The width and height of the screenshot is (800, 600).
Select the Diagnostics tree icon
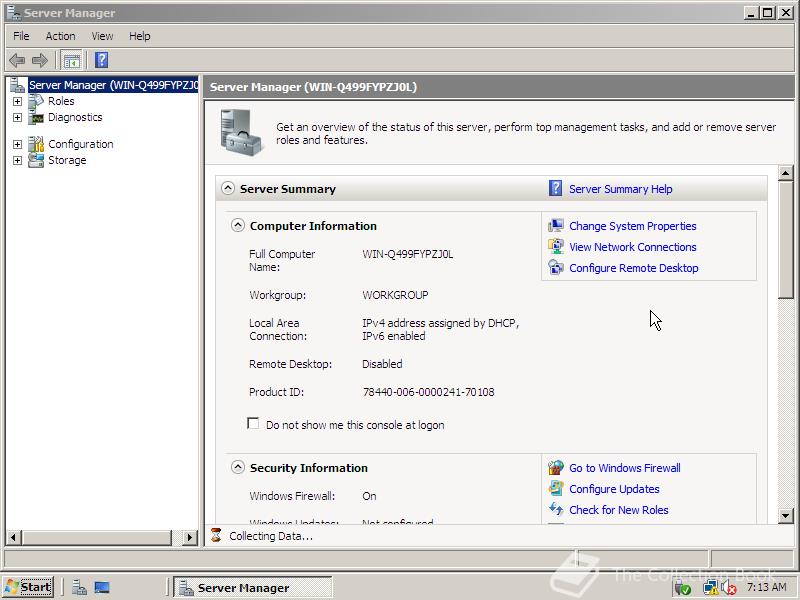(36, 117)
